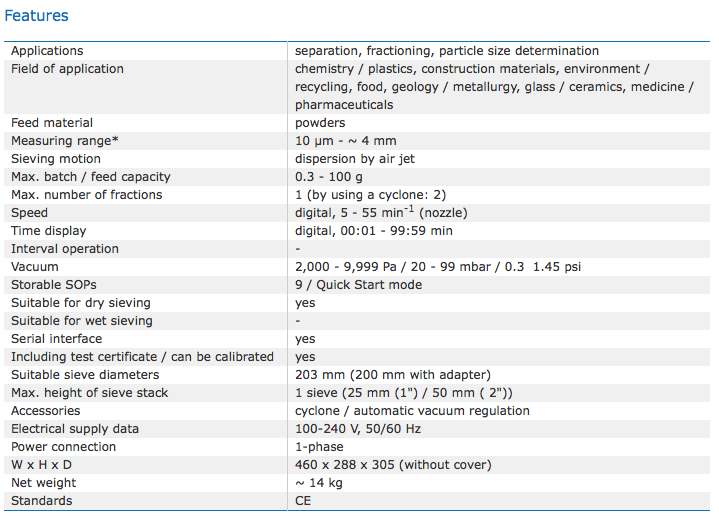Click the Sieving motion label
Viewport: 719px width, 519px height.
[56, 159]
